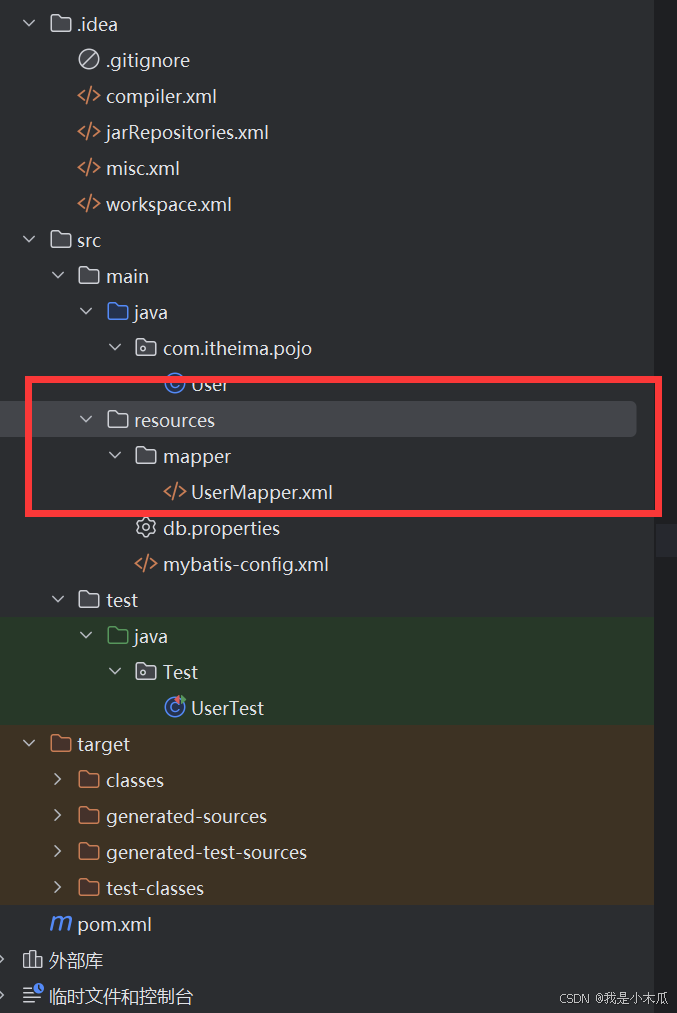The image size is (677, 1013).
Task: Collapse the .idea folder
Action: coord(29,23)
